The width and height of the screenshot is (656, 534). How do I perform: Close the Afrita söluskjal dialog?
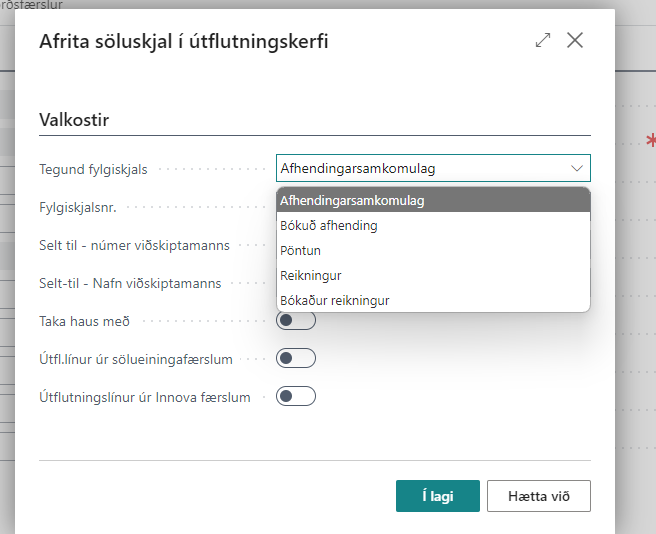(575, 41)
